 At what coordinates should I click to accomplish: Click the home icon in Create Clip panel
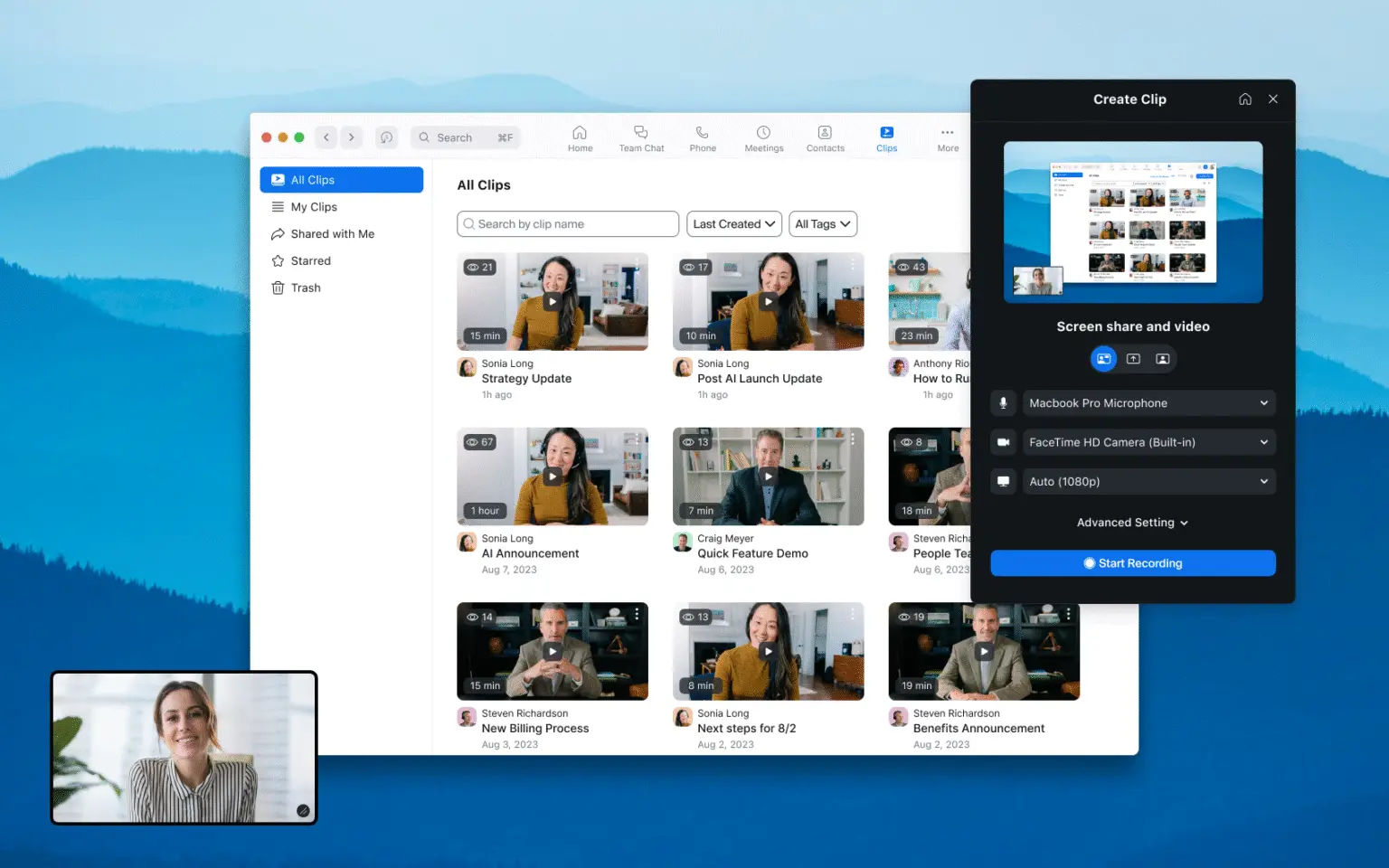click(1245, 99)
